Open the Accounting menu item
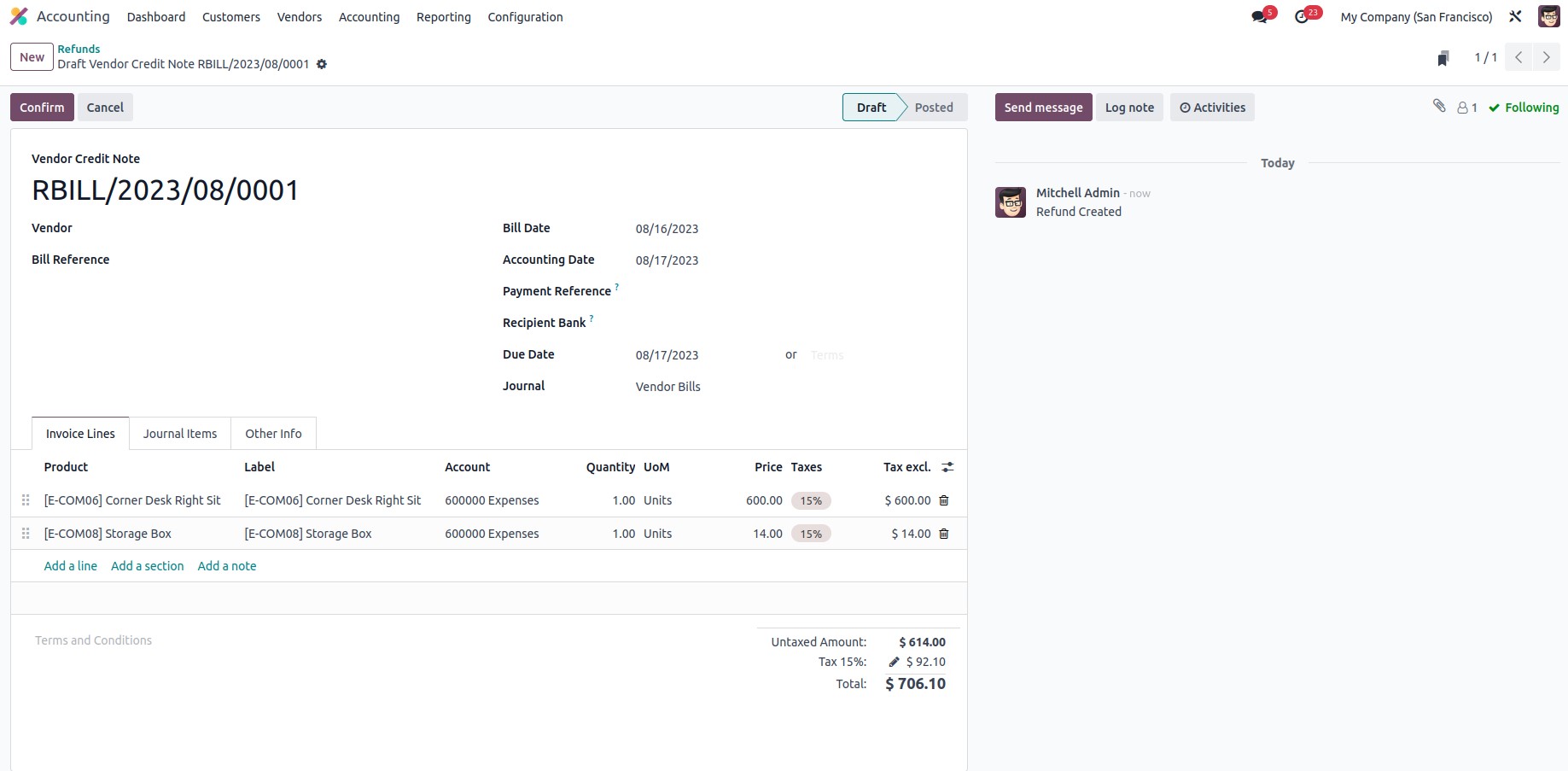 tap(369, 17)
